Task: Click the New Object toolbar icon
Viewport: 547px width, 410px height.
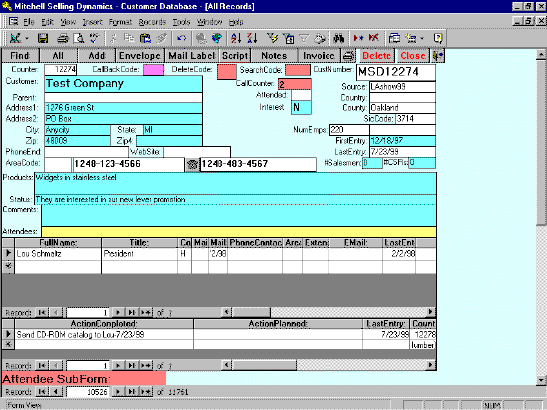Action: tap(410, 38)
